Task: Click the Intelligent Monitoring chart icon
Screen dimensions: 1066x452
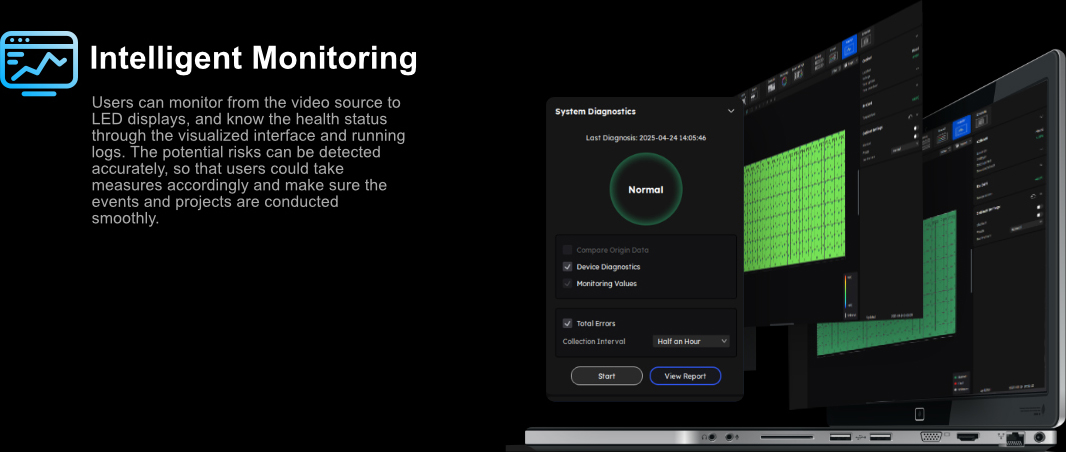Action: tap(39, 61)
